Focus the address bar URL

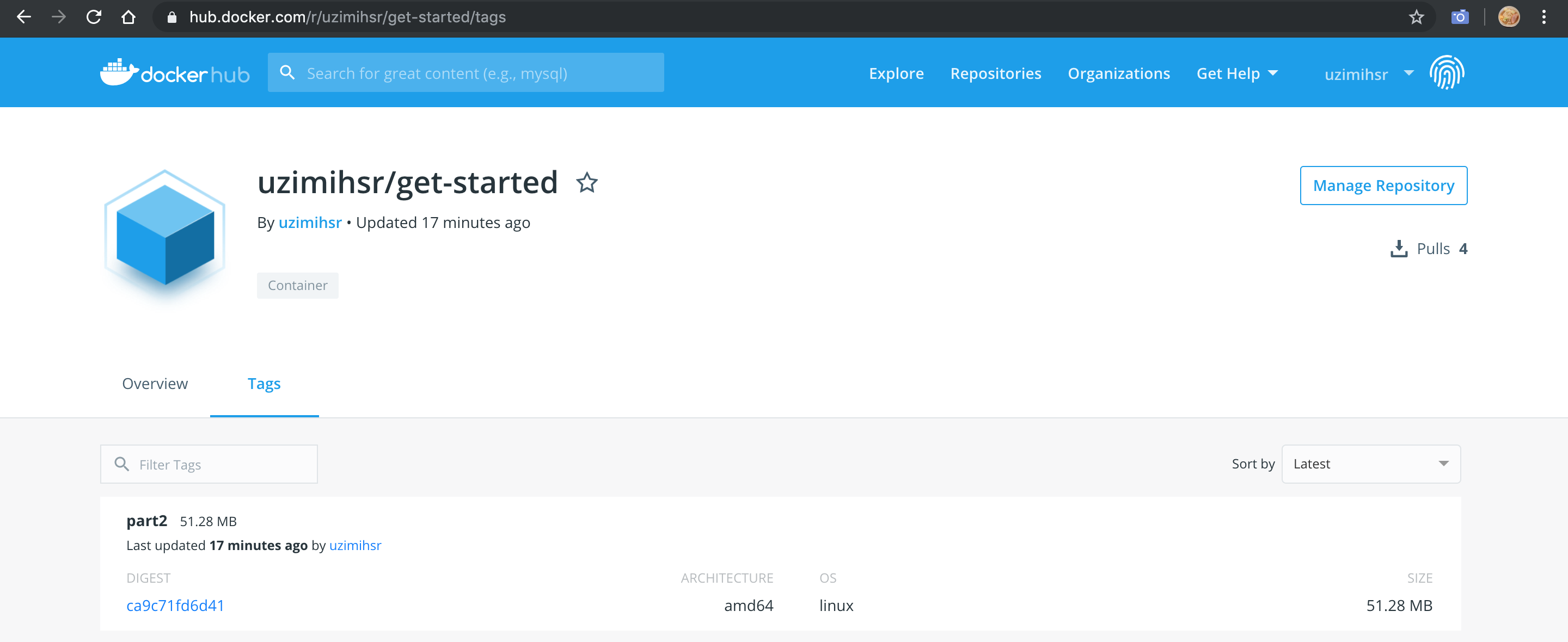pyautogui.click(x=347, y=17)
